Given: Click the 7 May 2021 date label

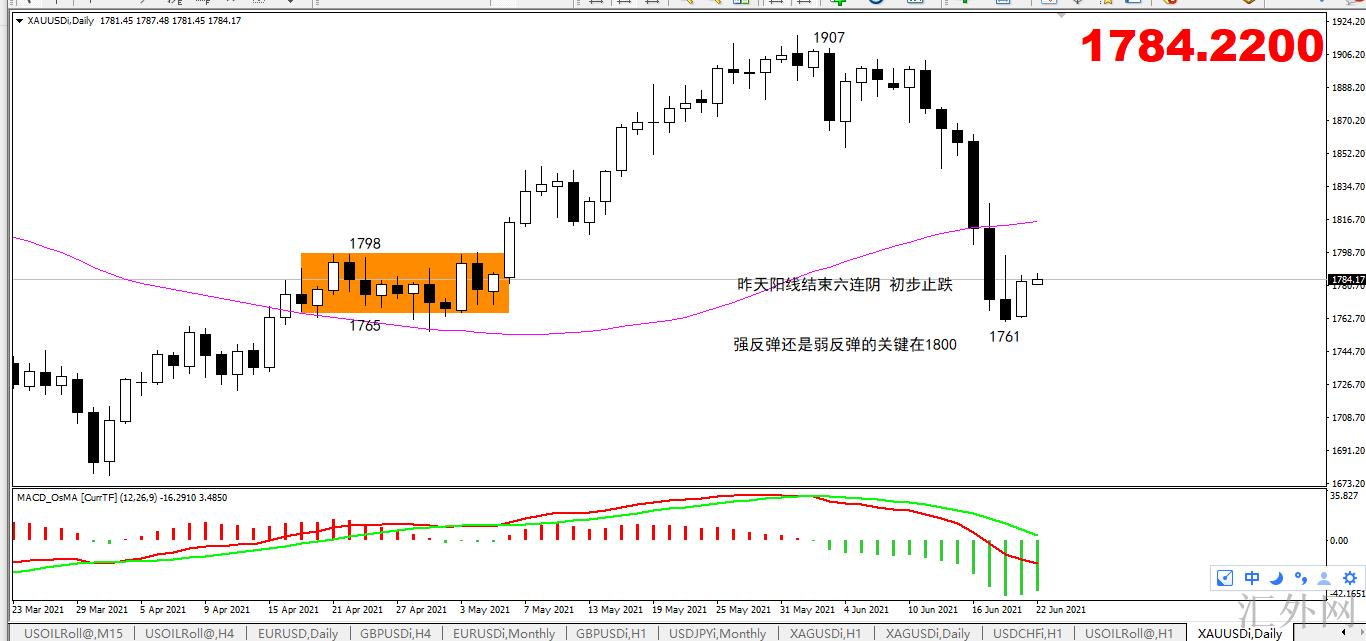Looking at the screenshot, I should pos(551,609).
